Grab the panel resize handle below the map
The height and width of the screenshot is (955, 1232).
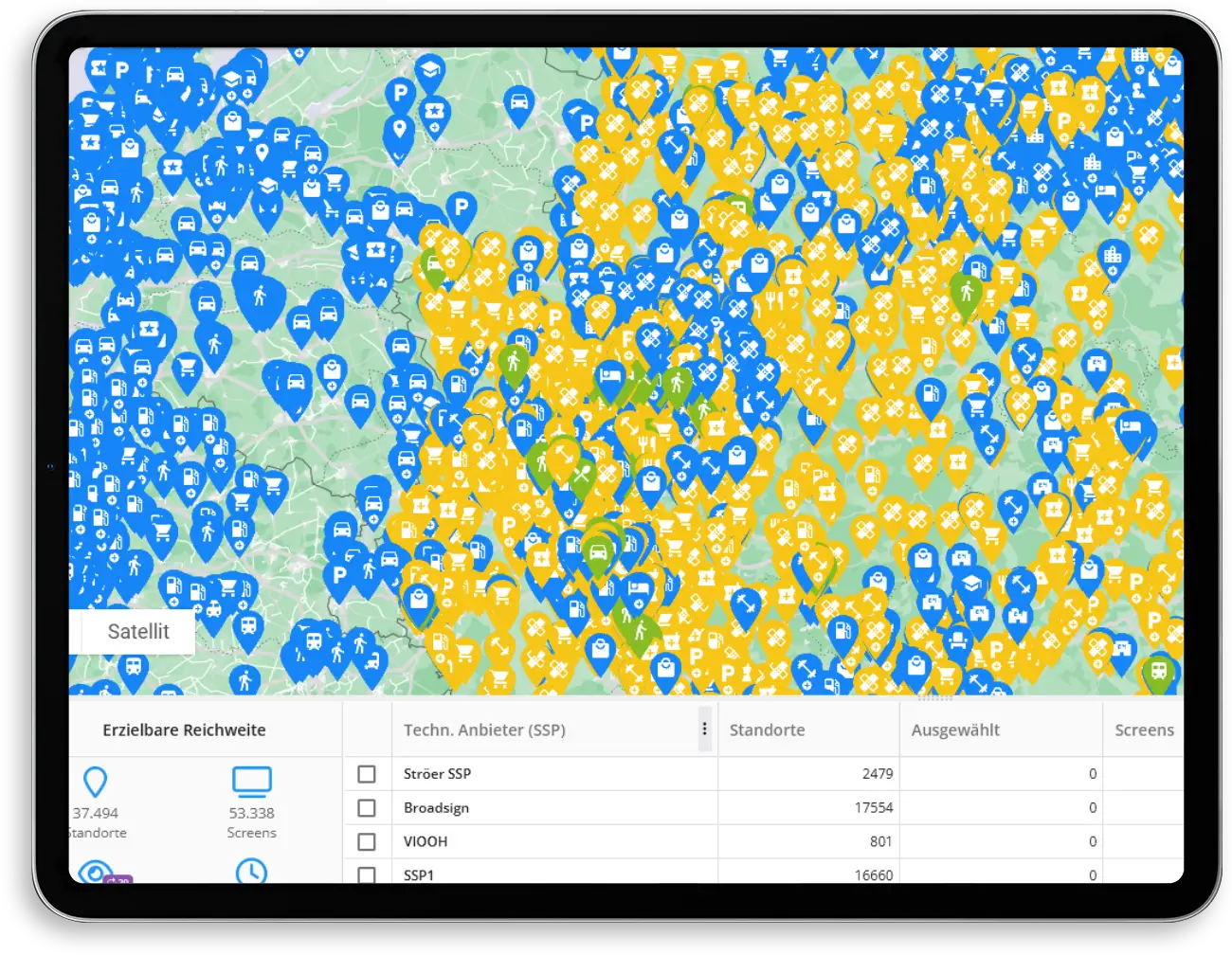coord(934,699)
